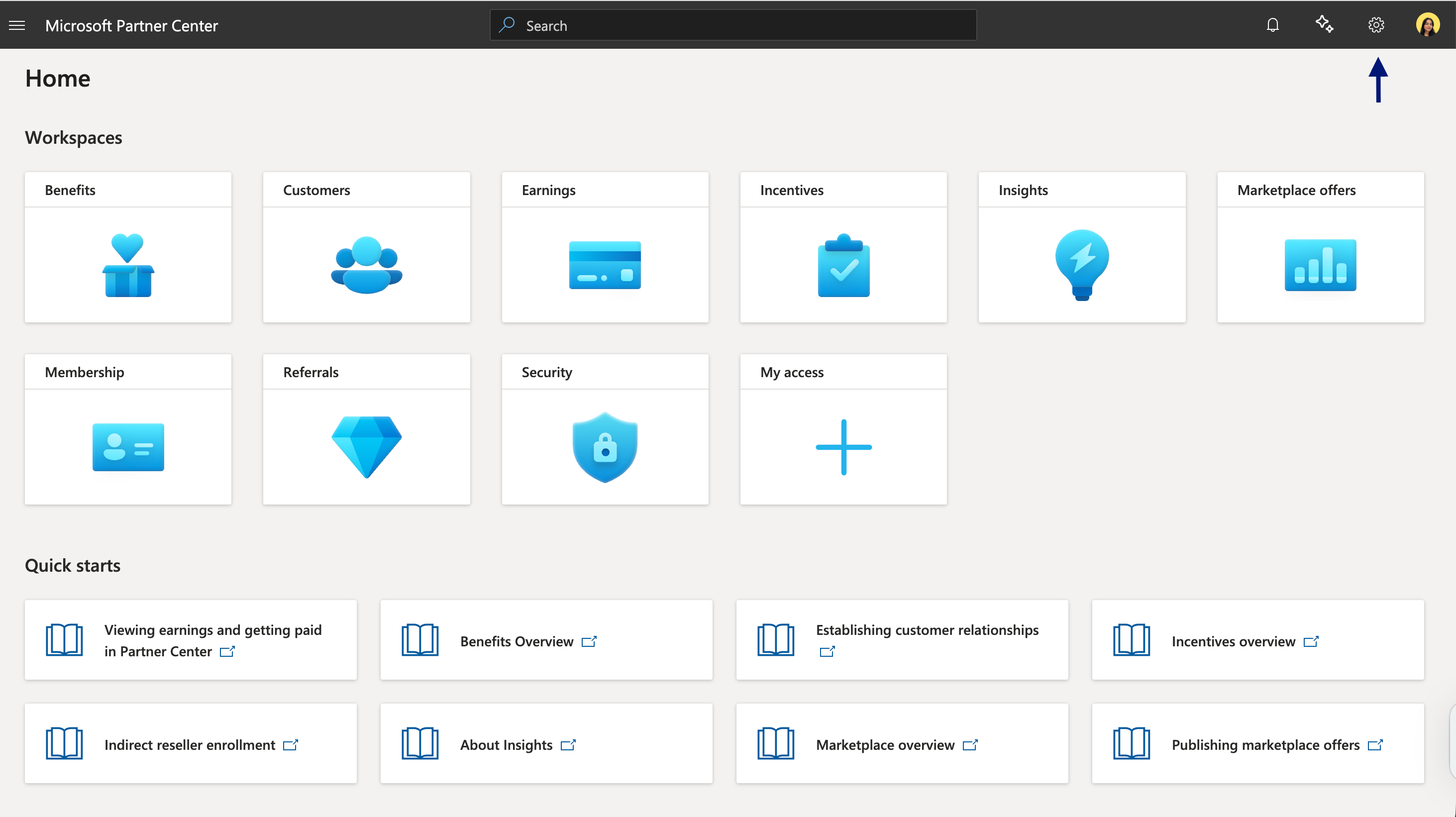The width and height of the screenshot is (1456, 817).
Task: Click the Security shield lock icon
Action: point(605,447)
